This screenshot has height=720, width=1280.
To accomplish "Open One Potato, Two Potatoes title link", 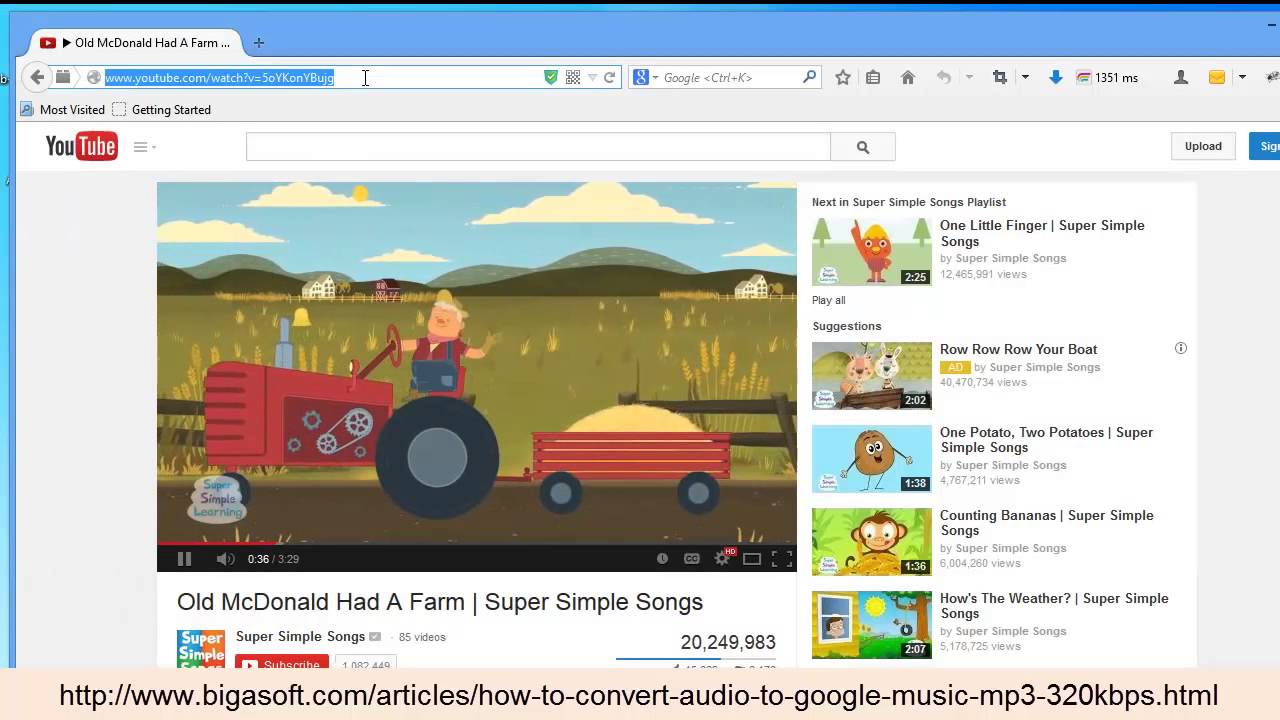I will click(x=1046, y=440).
